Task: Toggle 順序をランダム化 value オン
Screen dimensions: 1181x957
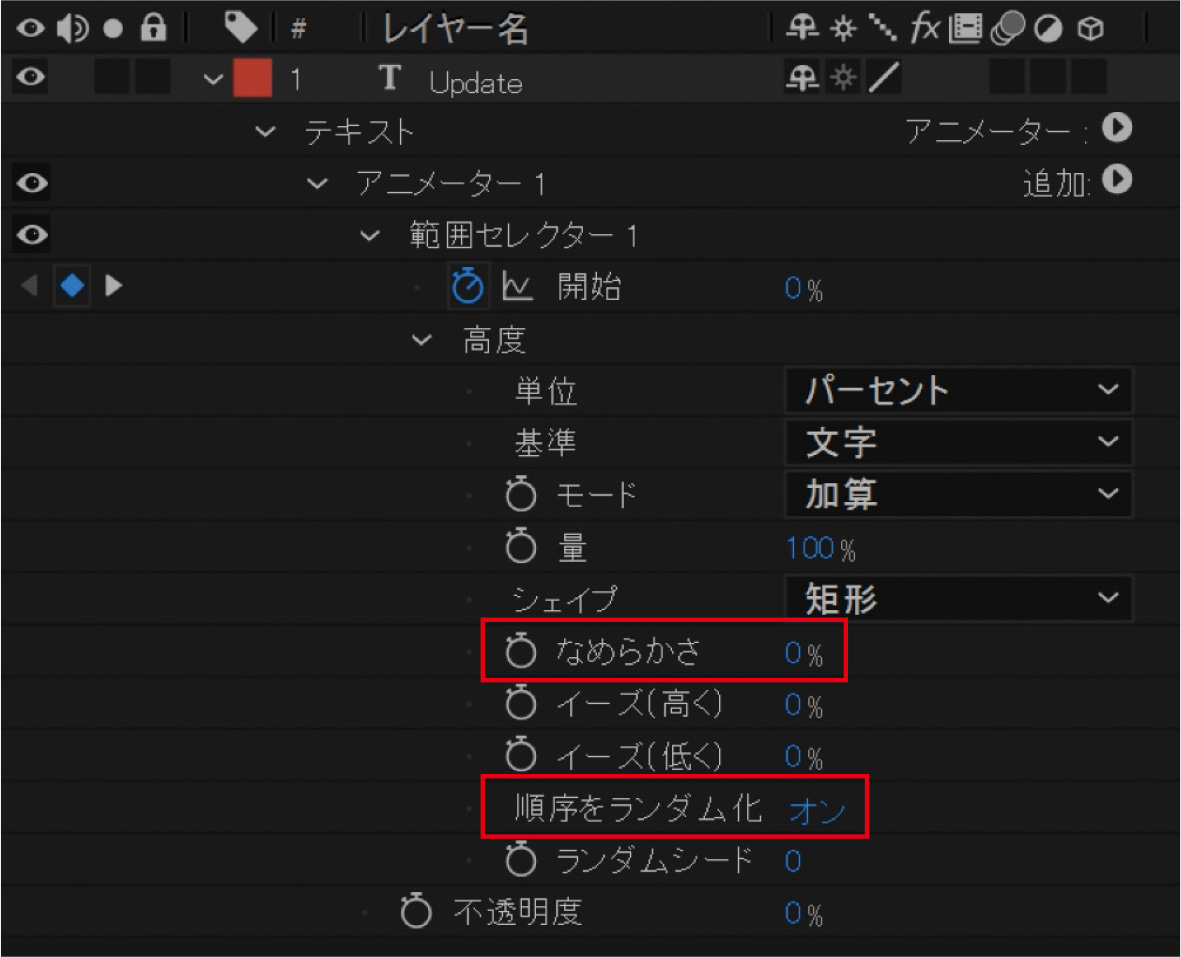Action: tap(817, 810)
